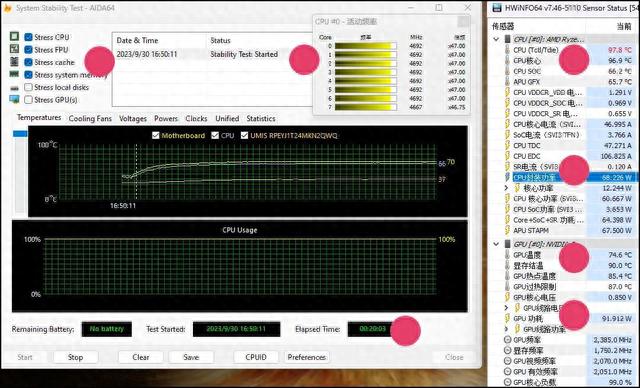Click the CPU chip icon beside Stress CPU
This screenshot has height=388, width=640.
(x=14, y=37)
